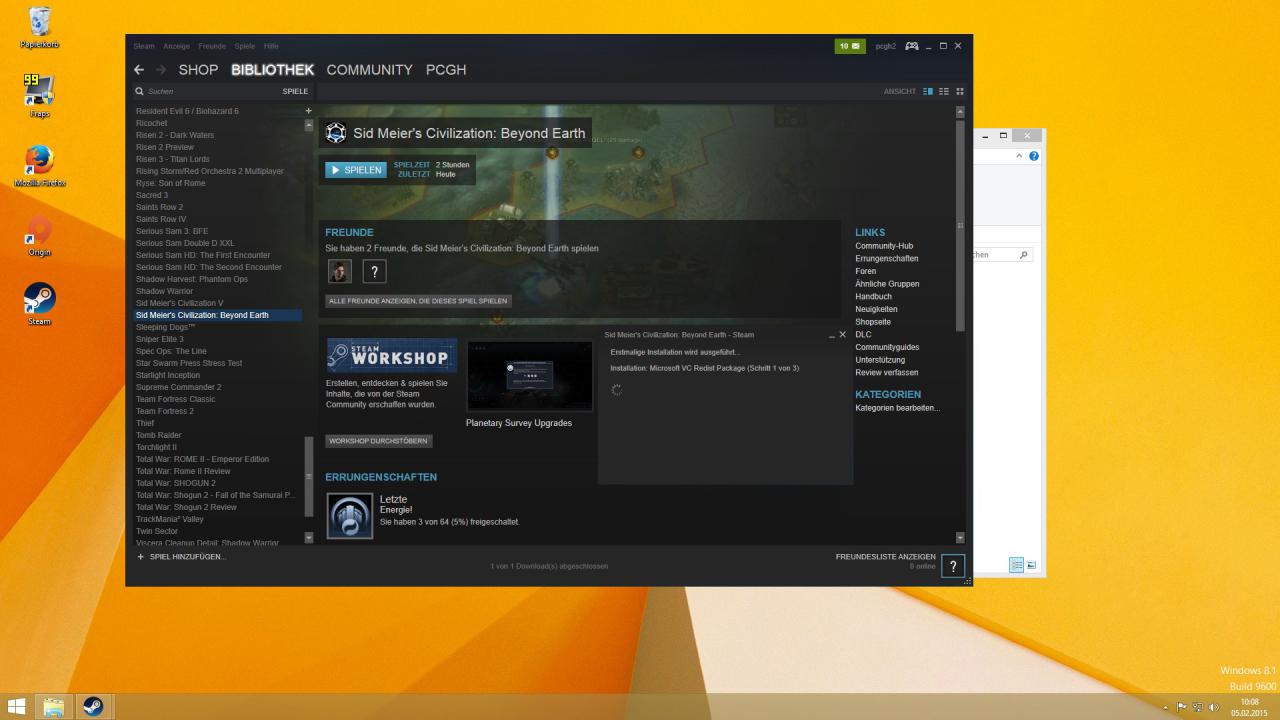Click game details pane scrollbar up arrow
This screenshot has width=1280, height=720.
[x=960, y=111]
